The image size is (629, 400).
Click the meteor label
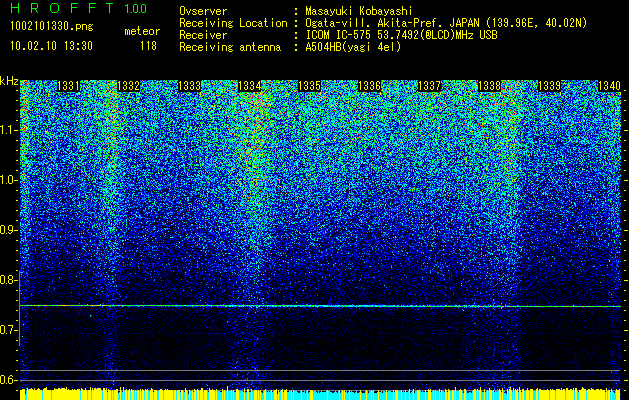[x=142, y=31]
